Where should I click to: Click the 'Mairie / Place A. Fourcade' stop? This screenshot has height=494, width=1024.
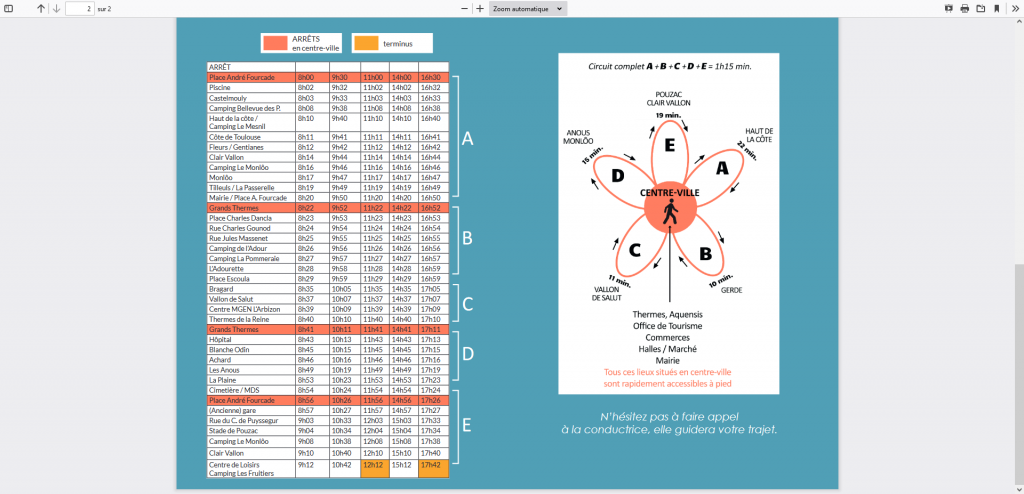click(246, 197)
